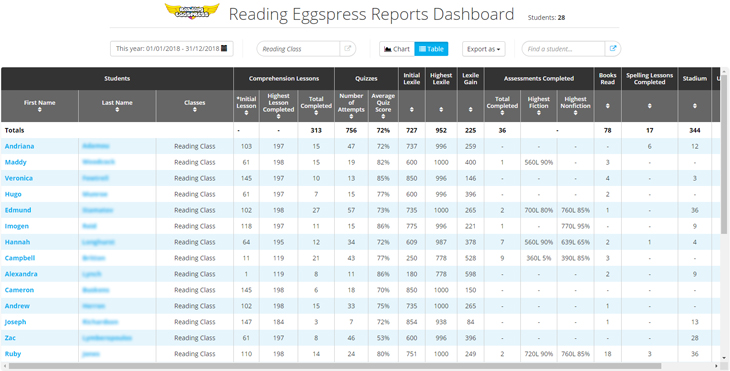Sort the Books Read column
This screenshot has height=371, width=730.
(x=608, y=106)
